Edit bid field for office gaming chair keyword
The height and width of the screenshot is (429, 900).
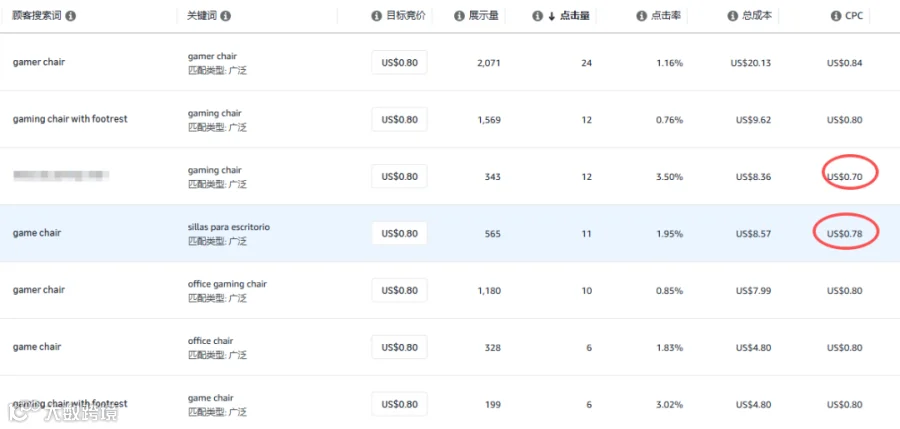click(399, 290)
